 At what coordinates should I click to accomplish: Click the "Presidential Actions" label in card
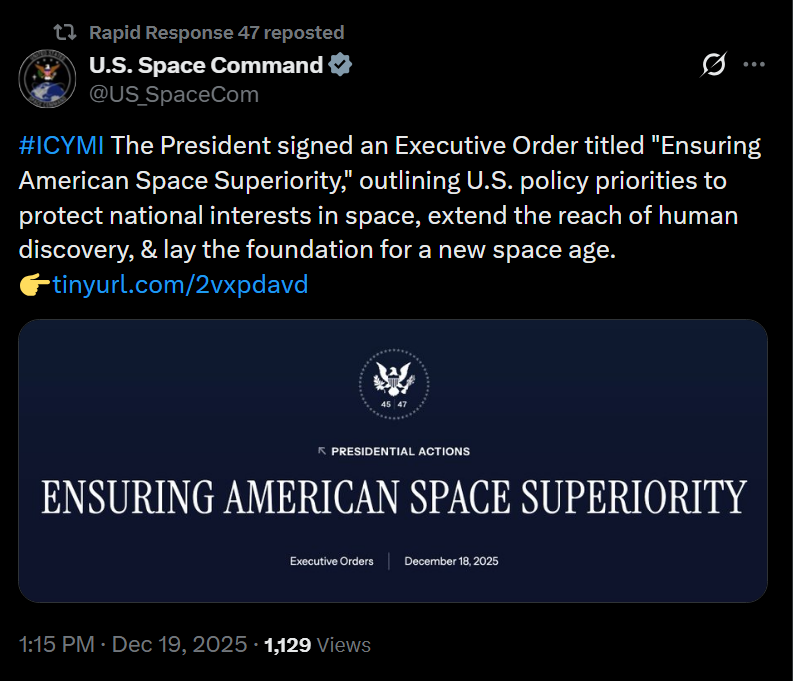click(x=400, y=451)
